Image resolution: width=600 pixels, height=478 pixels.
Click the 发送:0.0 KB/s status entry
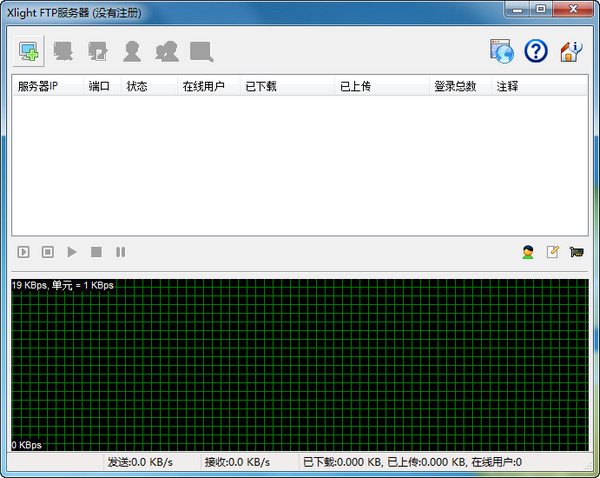click(x=140, y=462)
